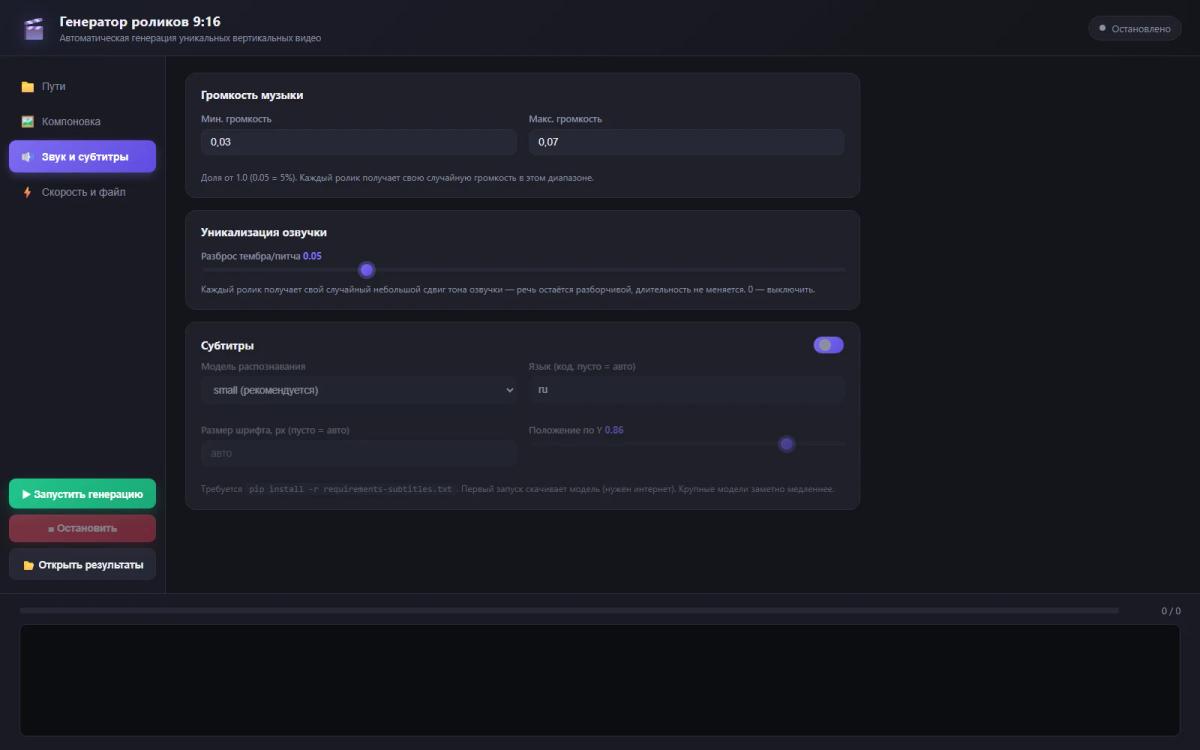Image resolution: width=1200 pixels, height=750 pixels.
Task: Click the picture icon beside Компоновка
Action: tap(27, 122)
